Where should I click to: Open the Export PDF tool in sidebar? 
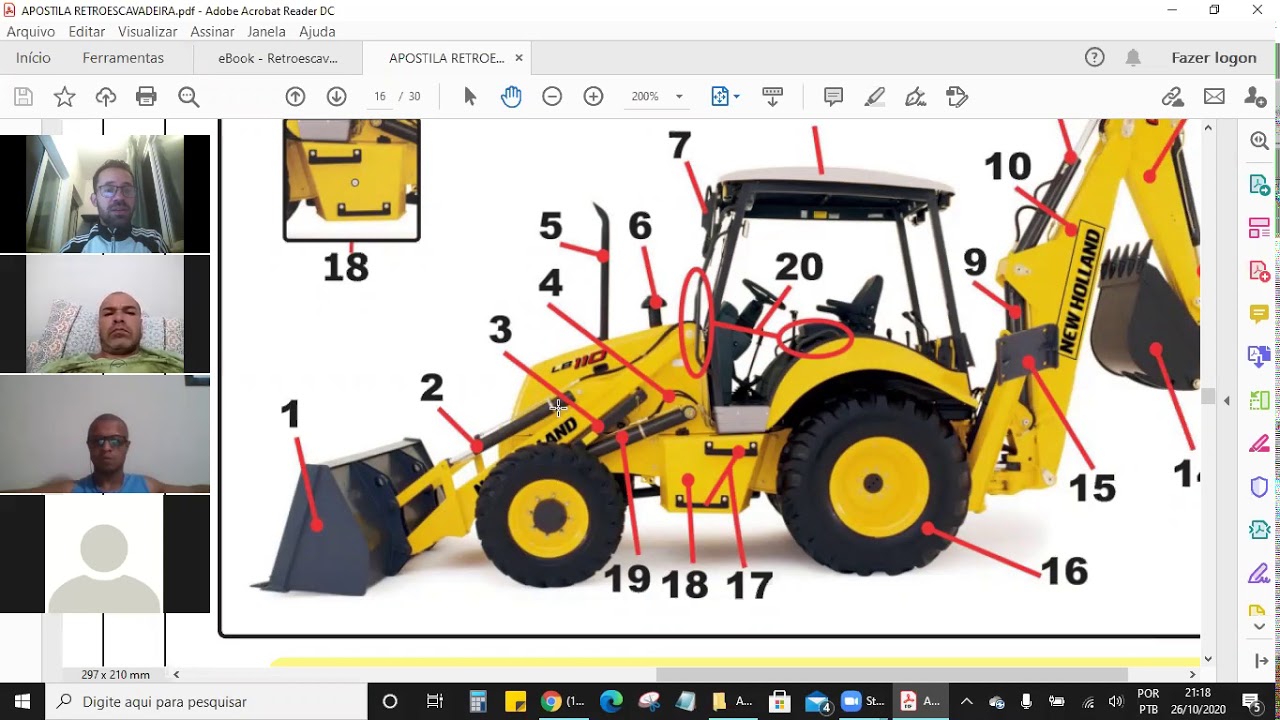(x=1259, y=185)
